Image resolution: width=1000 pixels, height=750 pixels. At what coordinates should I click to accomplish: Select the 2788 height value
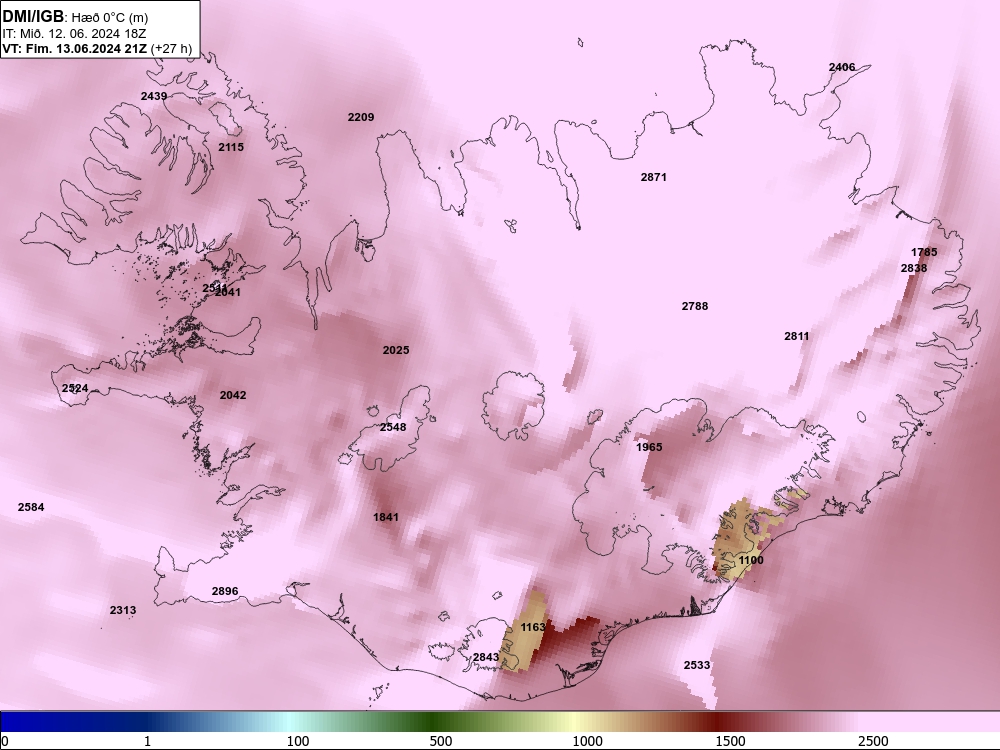pyautogui.click(x=695, y=306)
